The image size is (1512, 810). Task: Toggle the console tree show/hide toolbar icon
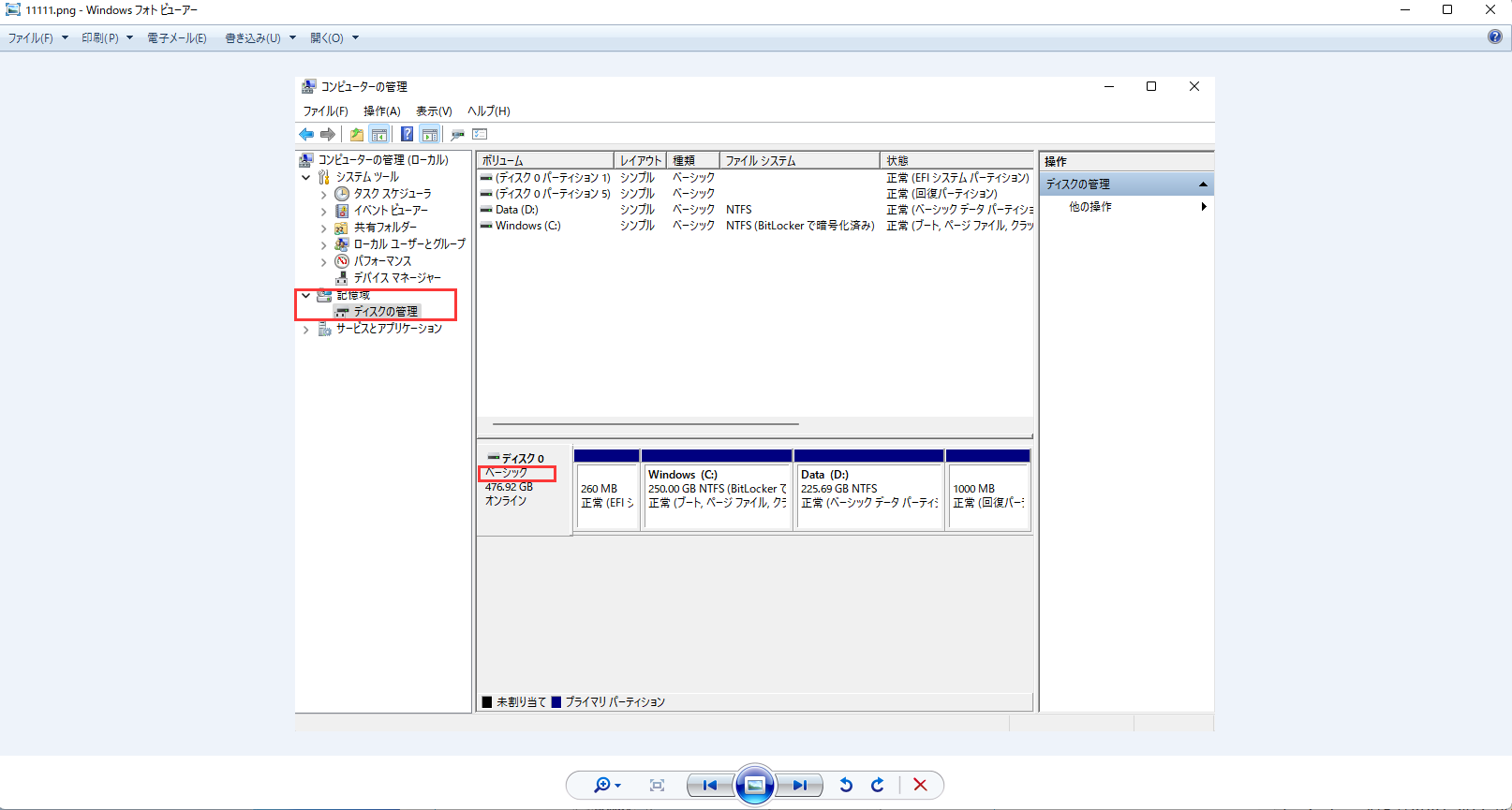point(379,135)
